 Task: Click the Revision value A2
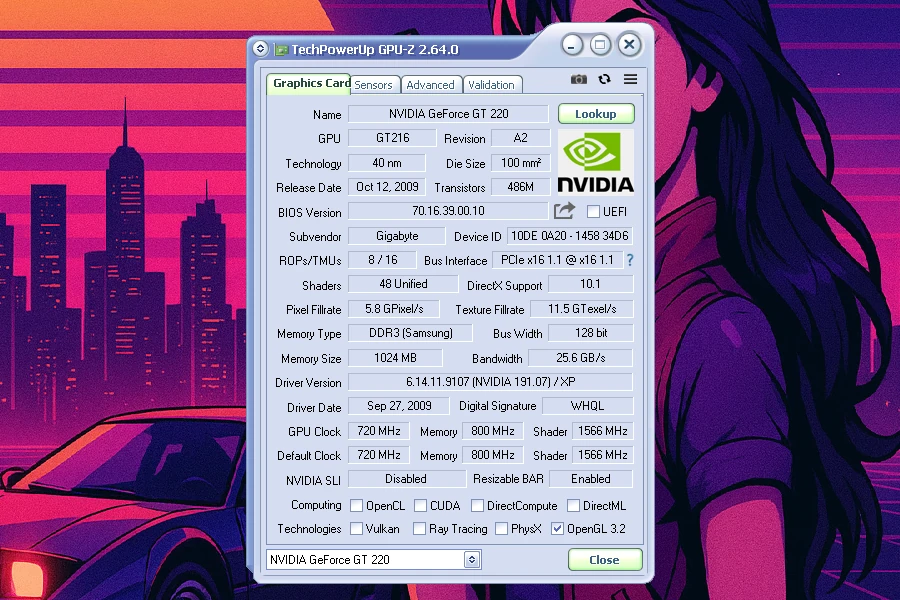521,138
